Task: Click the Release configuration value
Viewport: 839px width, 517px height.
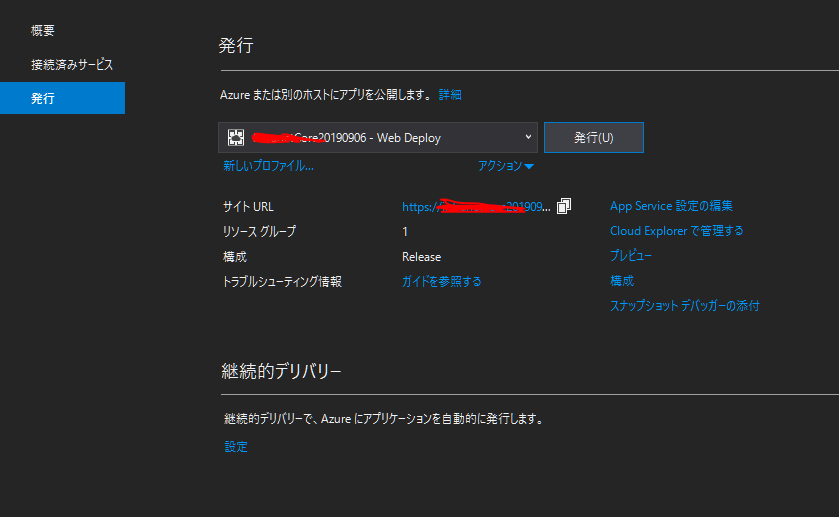Action: [422, 257]
